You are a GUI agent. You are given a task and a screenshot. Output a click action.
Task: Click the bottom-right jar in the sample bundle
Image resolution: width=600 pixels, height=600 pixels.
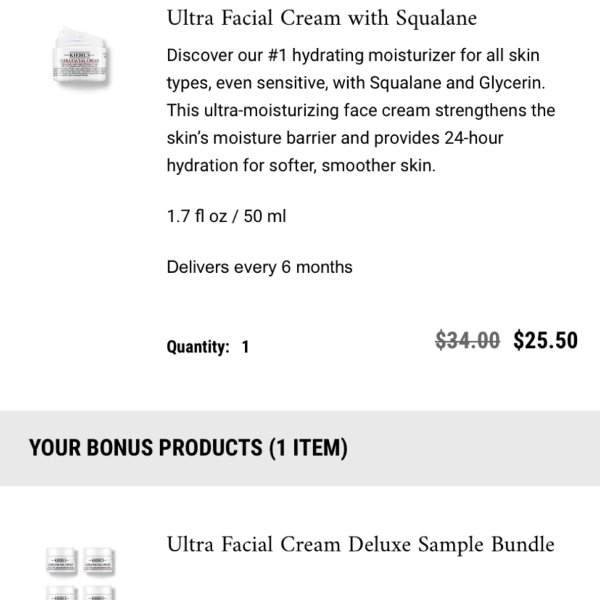pos(99,593)
